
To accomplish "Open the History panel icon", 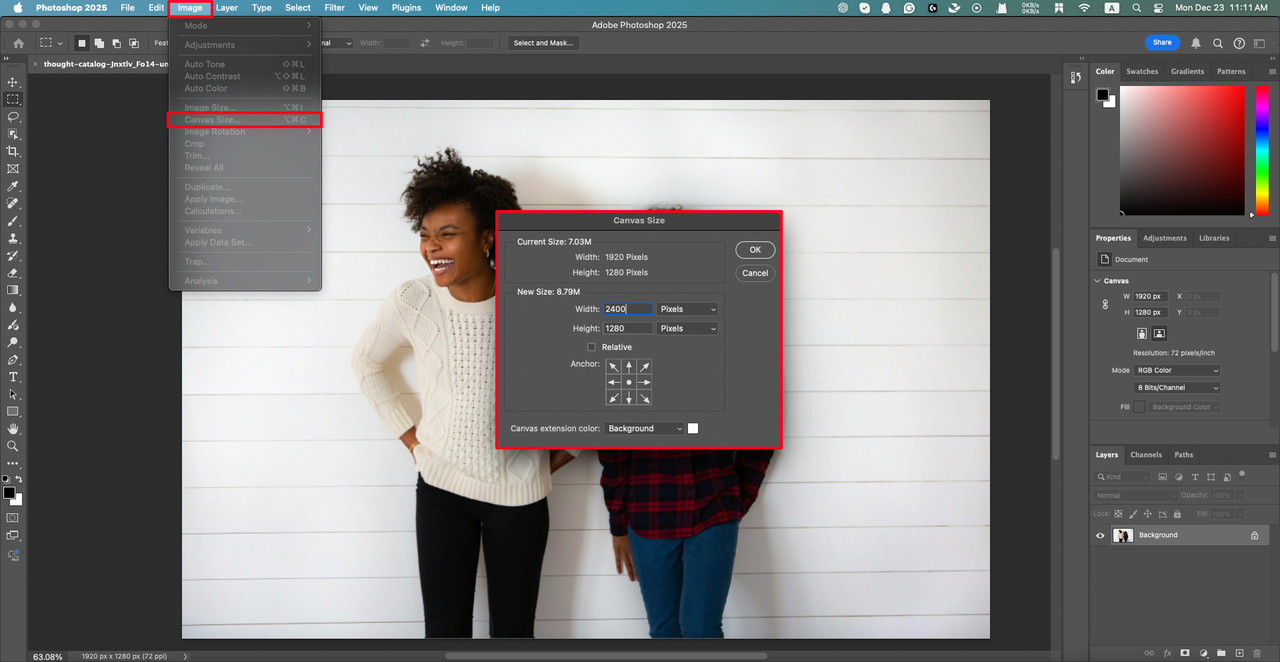I will [x=1076, y=77].
